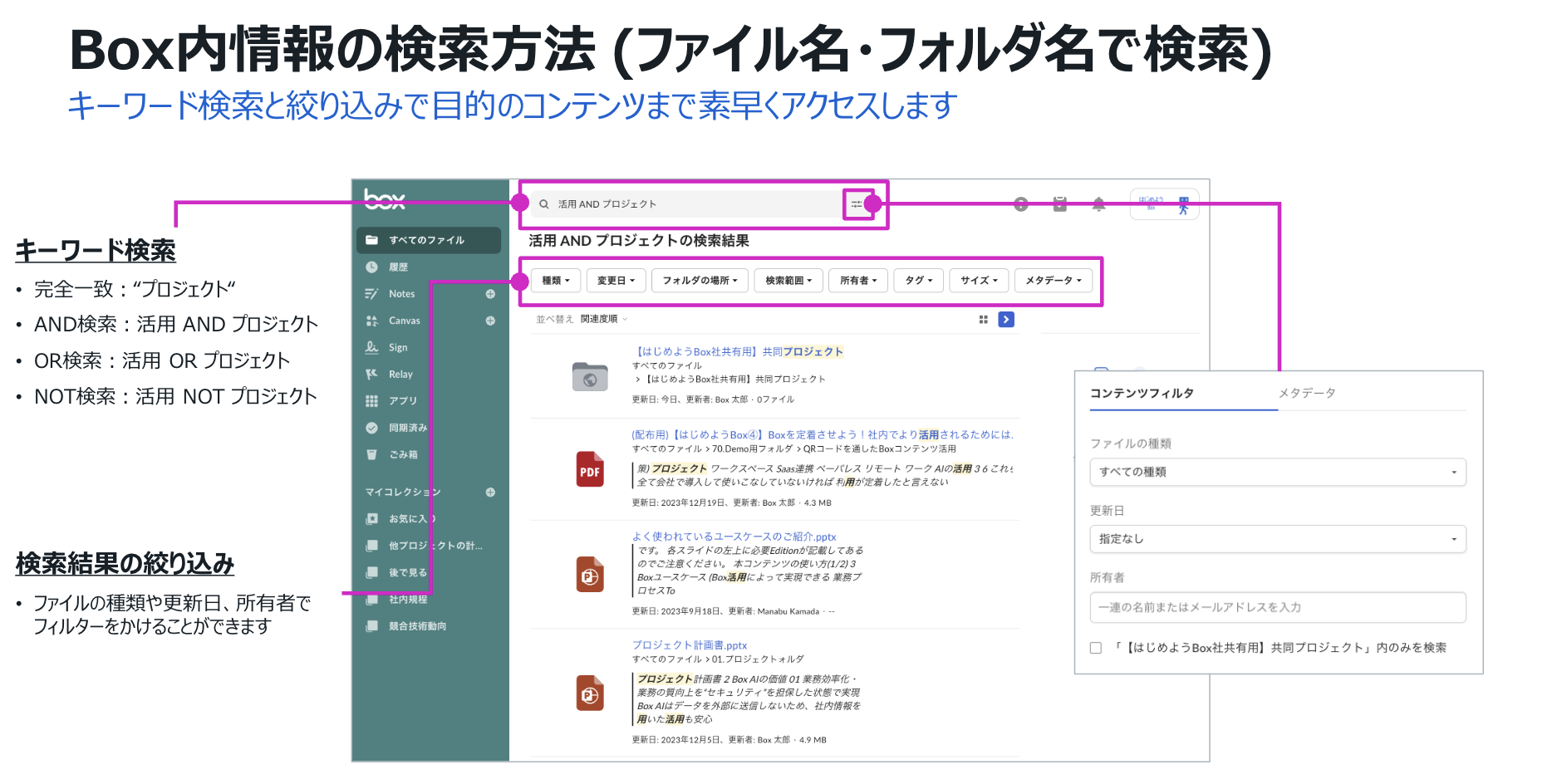Open the 種類 filter dropdown

click(x=555, y=281)
